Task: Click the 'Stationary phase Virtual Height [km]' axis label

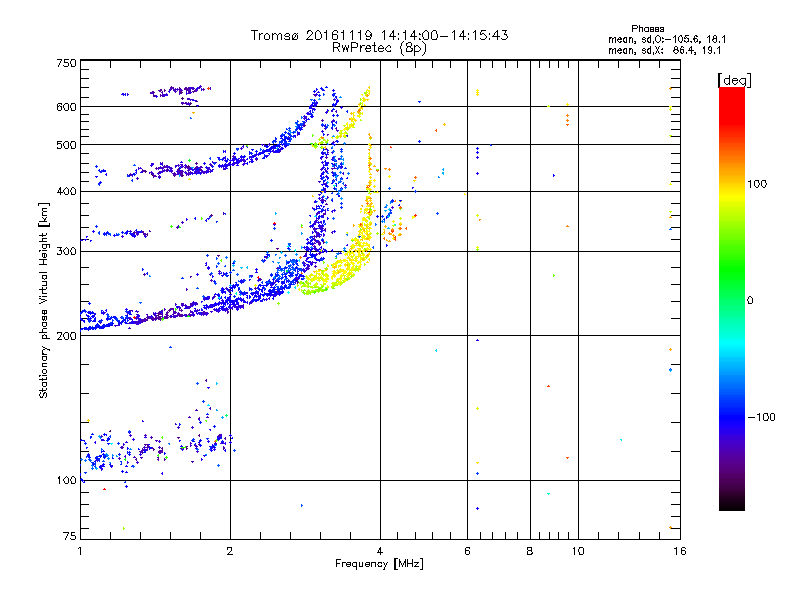Action: coord(44,300)
